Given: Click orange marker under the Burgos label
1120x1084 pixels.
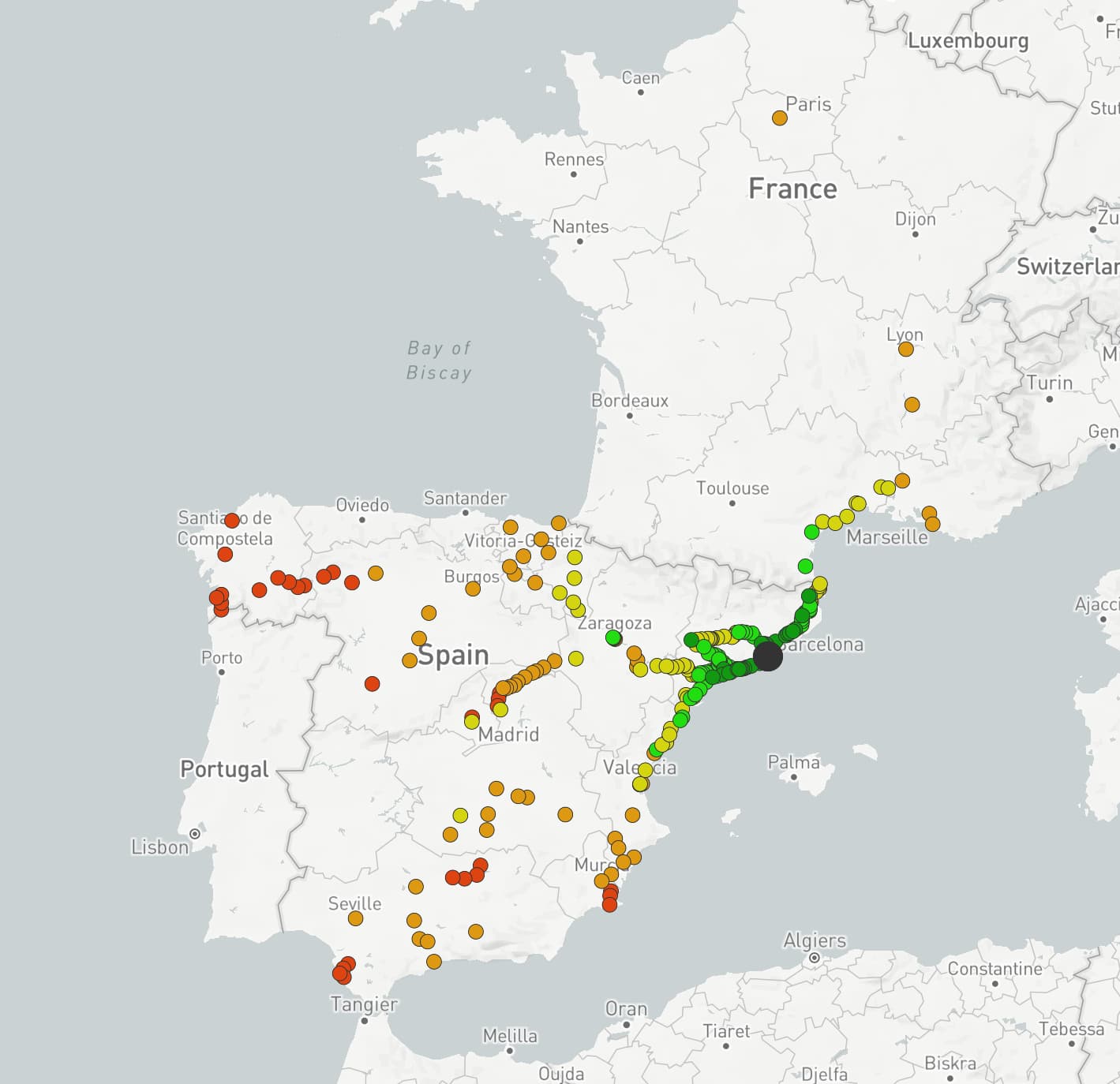Looking at the screenshot, I should (x=473, y=589).
